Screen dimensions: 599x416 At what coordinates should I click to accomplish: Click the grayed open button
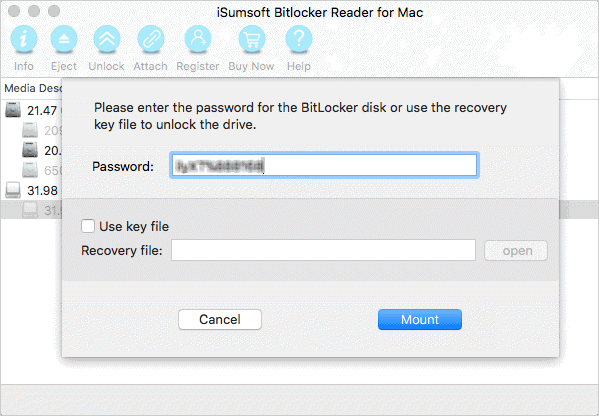point(516,251)
